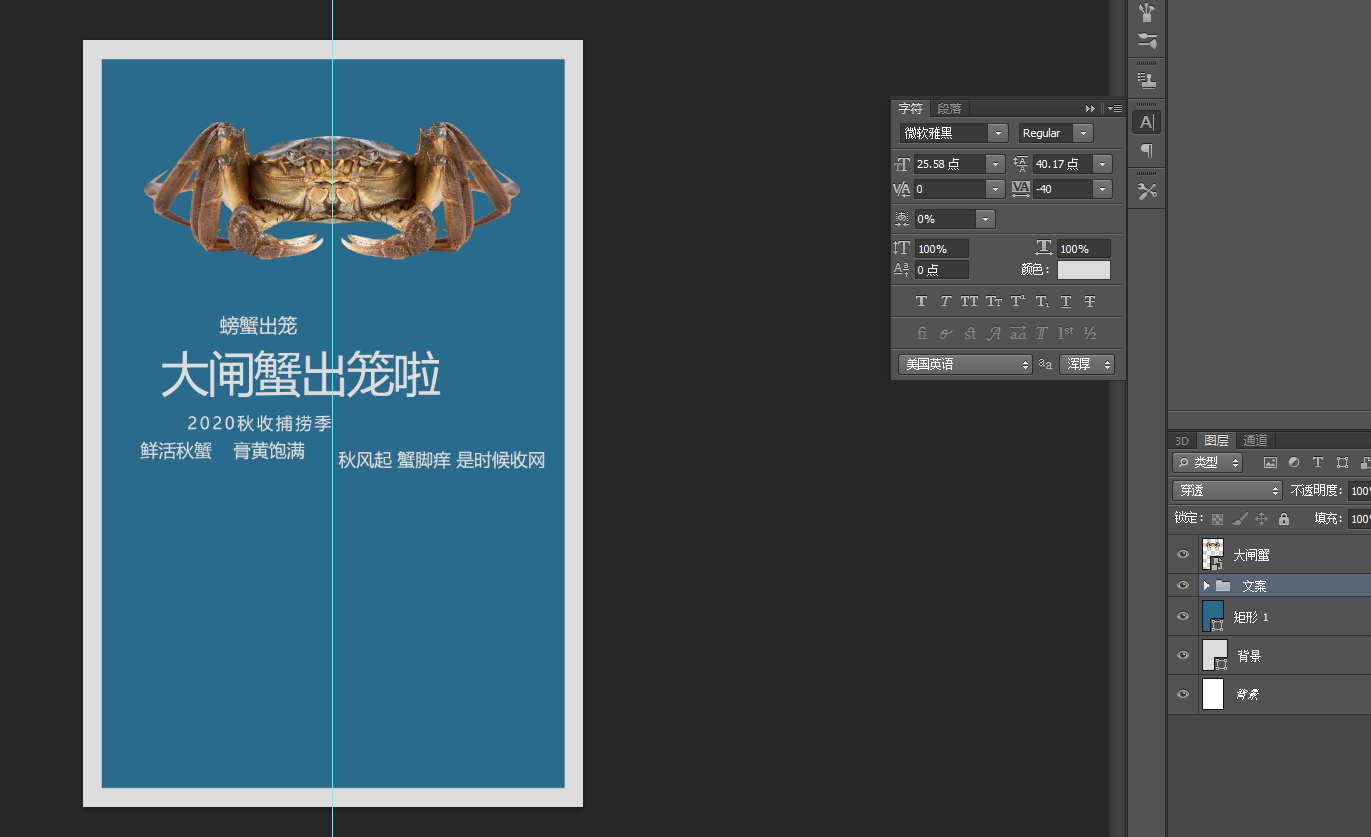Open the Clone Source panel icon
The image size is (1371, 837).
(1147, 79)
